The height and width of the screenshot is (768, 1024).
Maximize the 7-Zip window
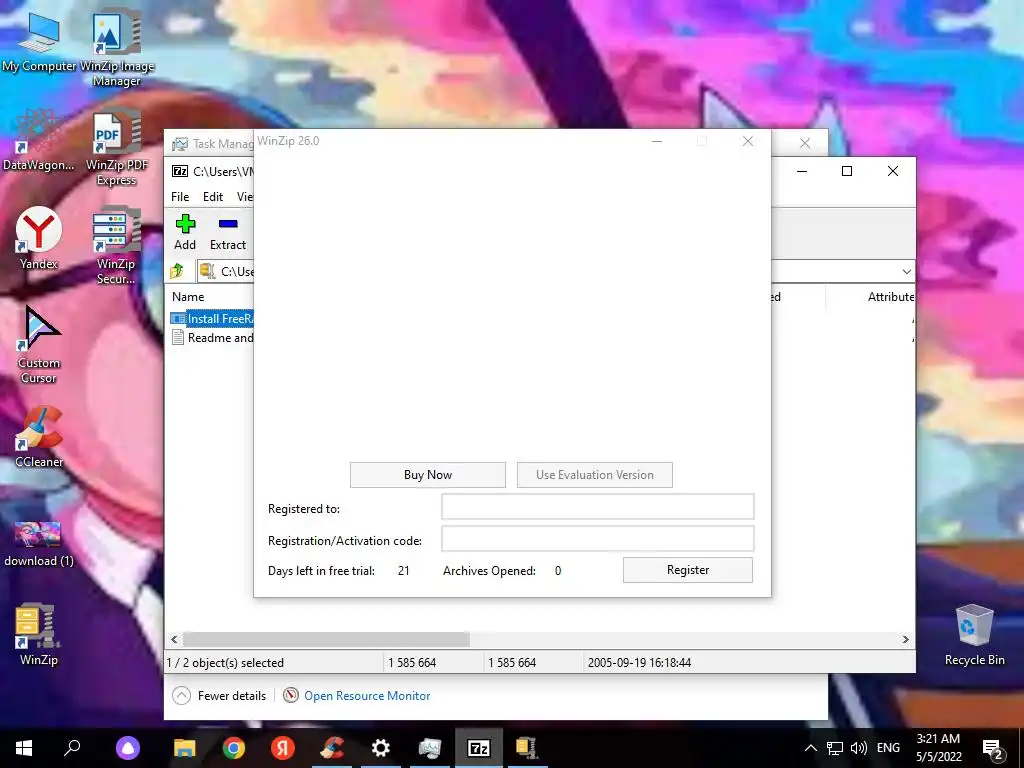pyautogui.click(x=847, y=171)
